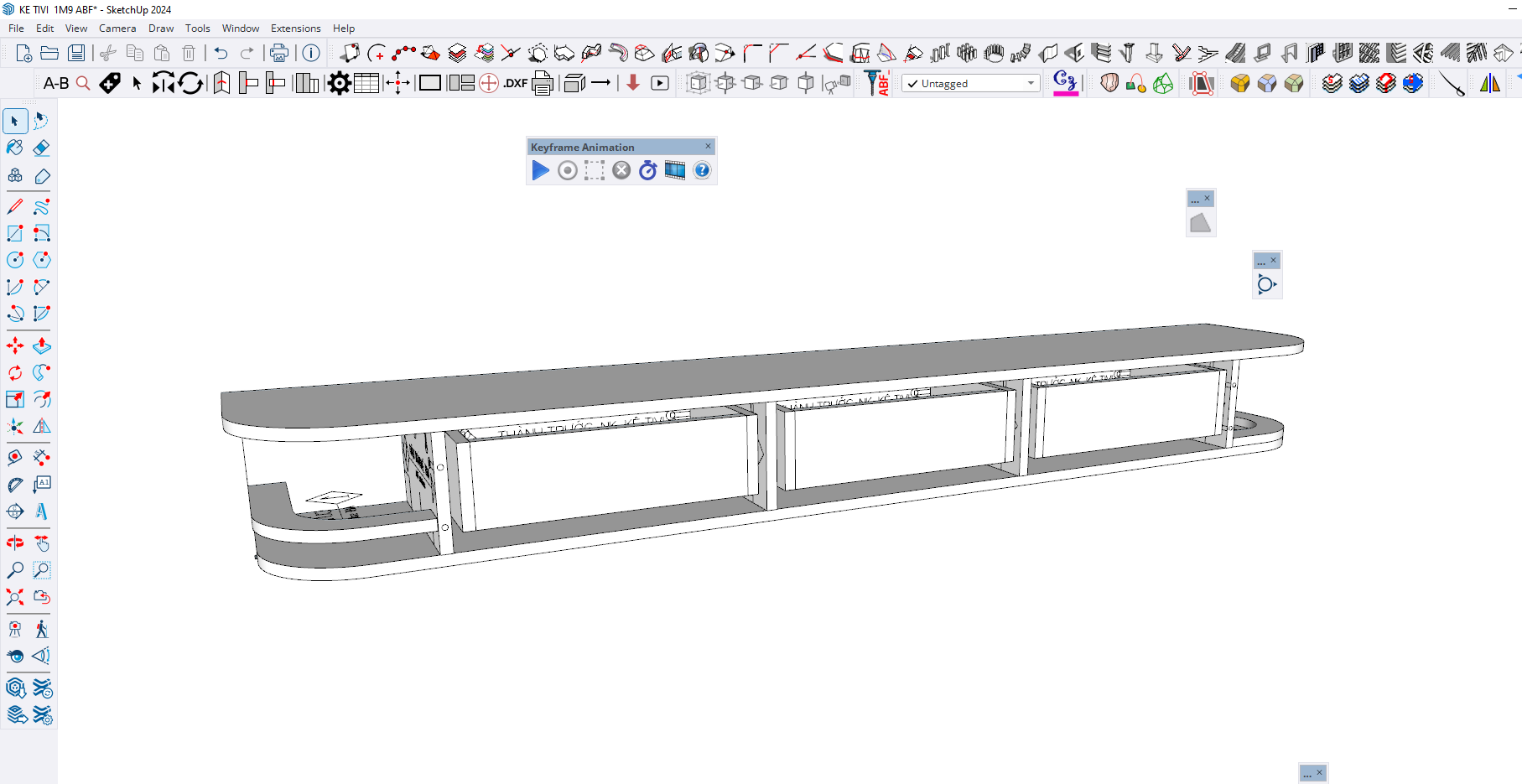
Task: Expand the Untagged tag dropdown
Action: point(1031,83)
